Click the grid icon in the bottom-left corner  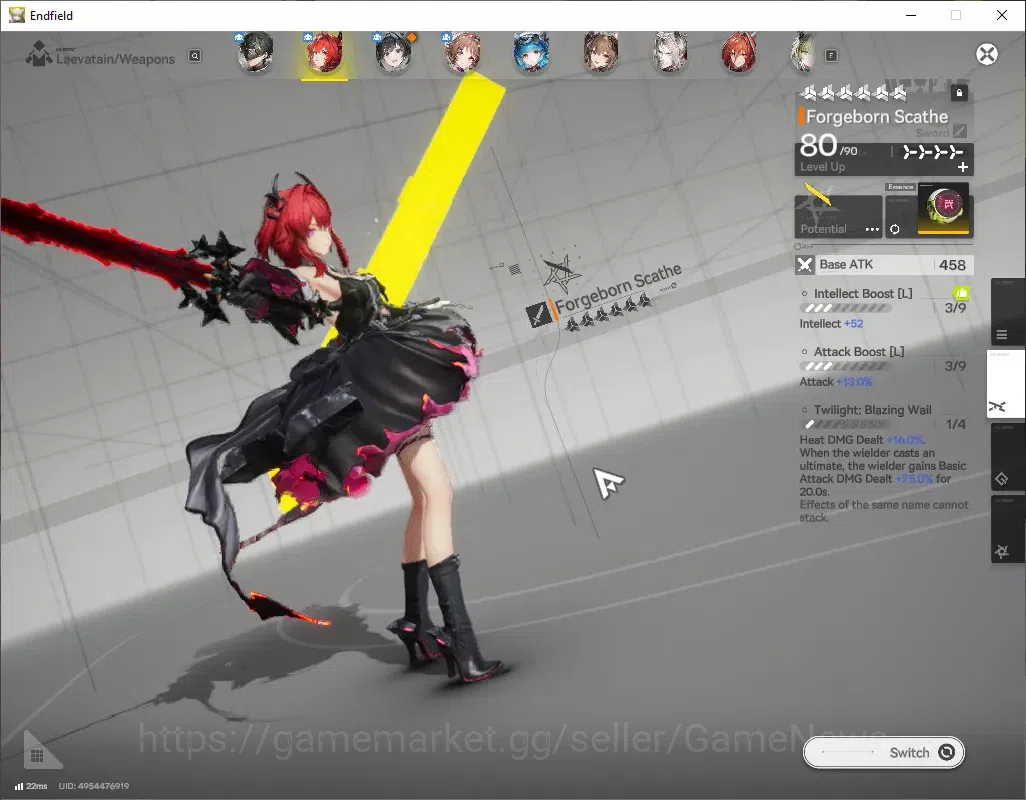[x=37, y=756]
